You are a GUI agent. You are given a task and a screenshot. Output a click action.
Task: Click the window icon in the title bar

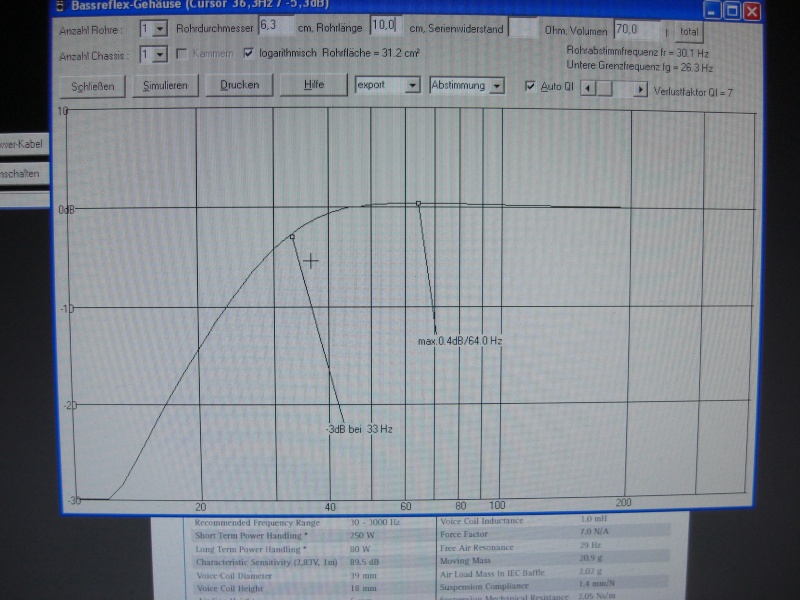point(58,4)
